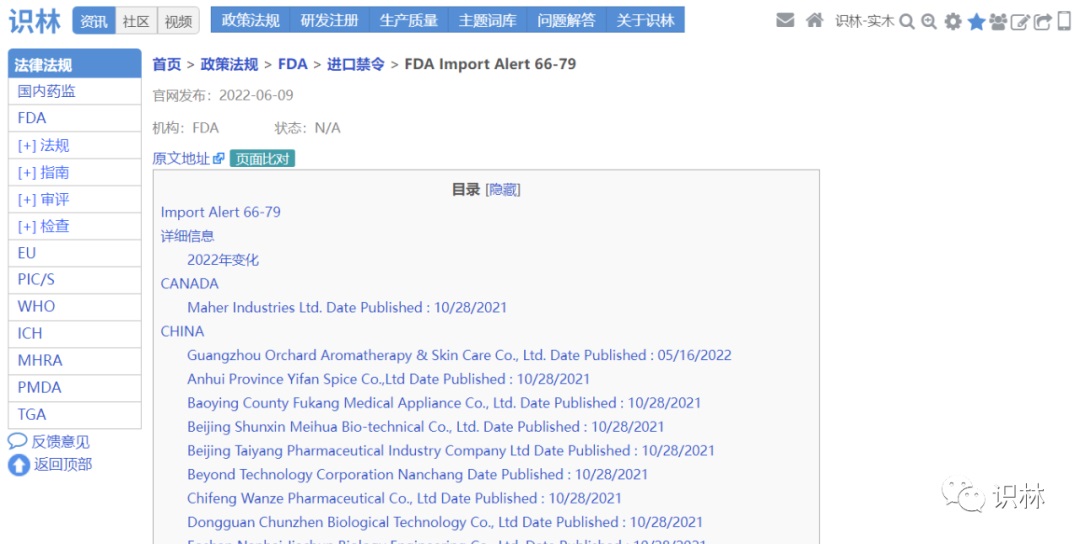The image size is (1080, 544).
Task: Open the 原文地址 link
Action: point(181,158)
